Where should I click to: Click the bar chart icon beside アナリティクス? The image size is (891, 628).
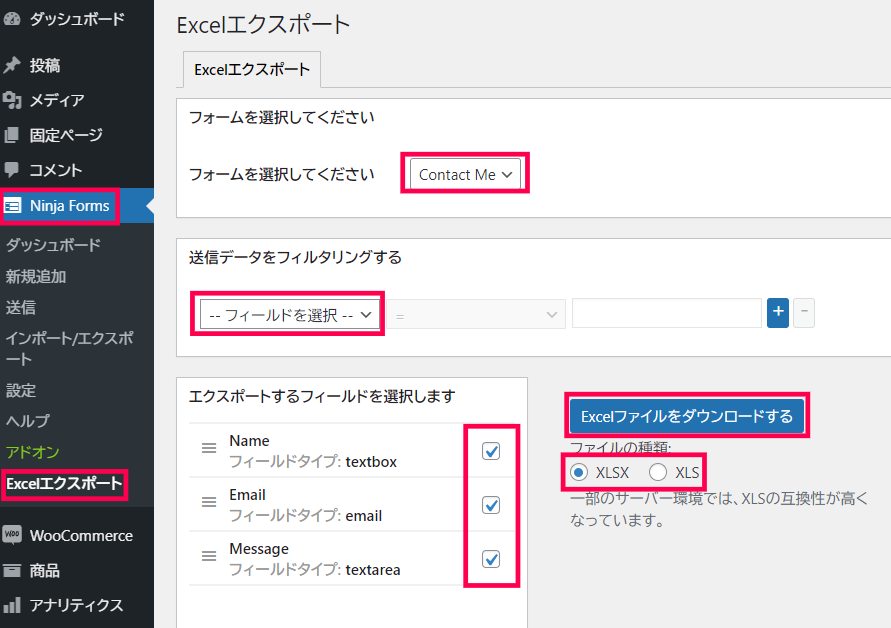(12, 605)
